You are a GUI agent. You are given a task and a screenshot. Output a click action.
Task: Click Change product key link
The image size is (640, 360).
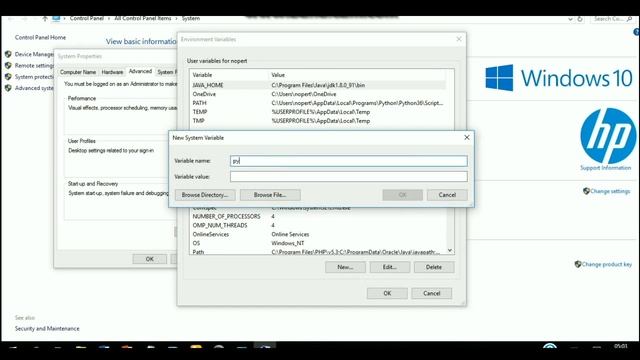pyautogui.click(x=607, y=264)
